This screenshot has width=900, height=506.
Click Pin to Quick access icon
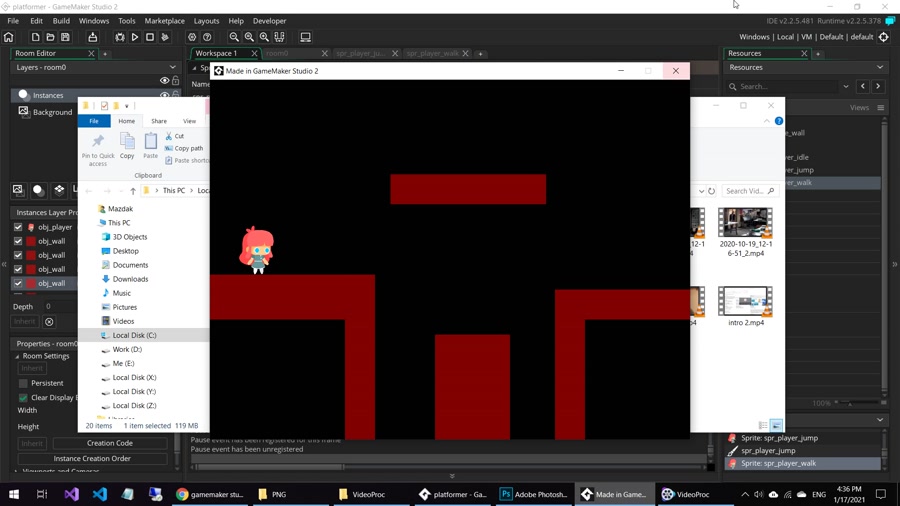98,150
